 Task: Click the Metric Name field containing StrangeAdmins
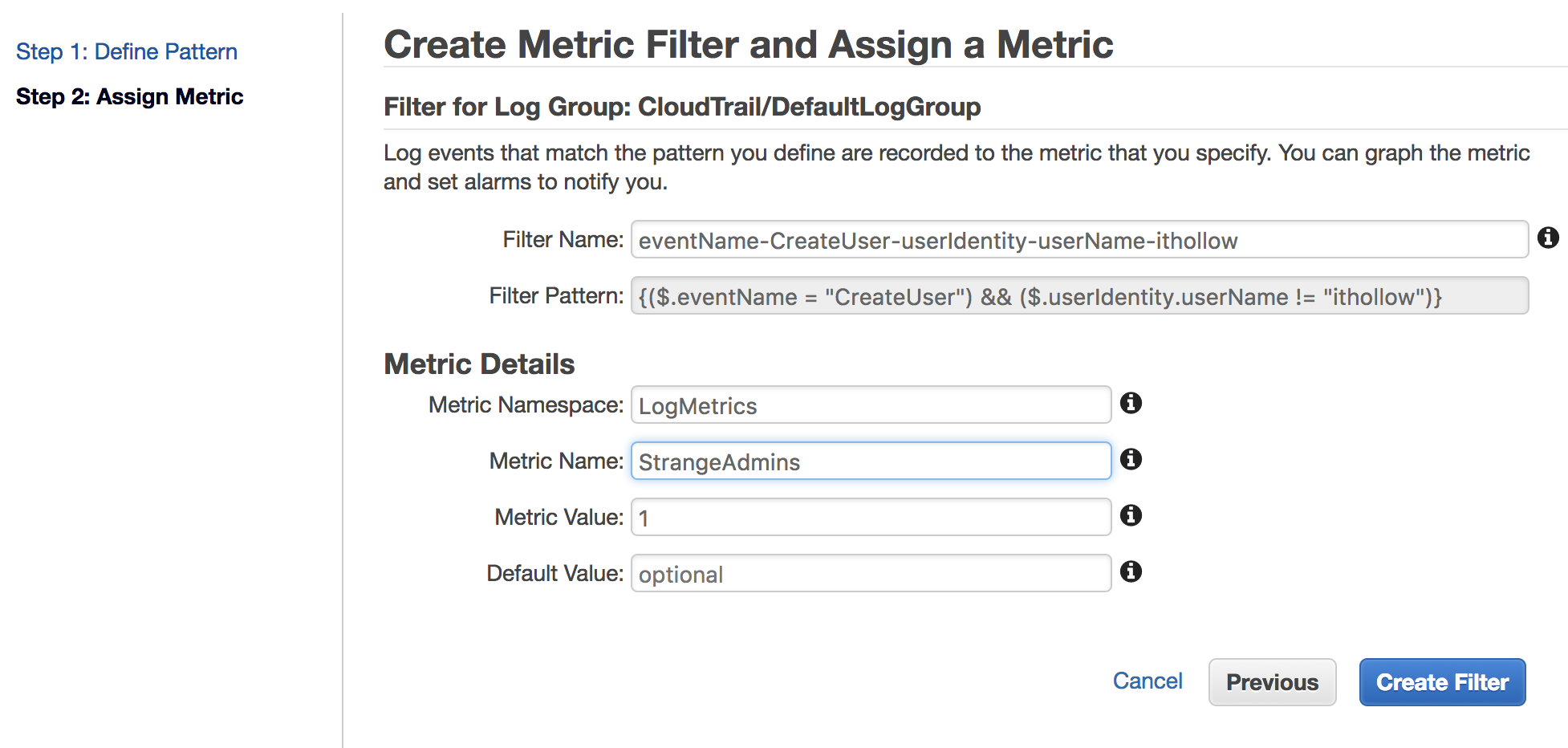point(871,461)
